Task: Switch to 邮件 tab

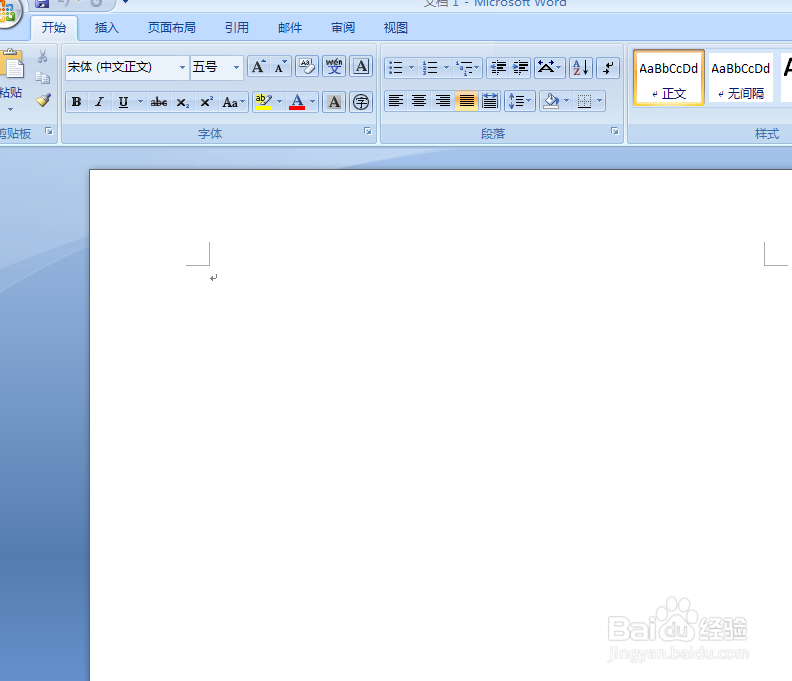Action: pyautogui.click(x=290, y=28)
